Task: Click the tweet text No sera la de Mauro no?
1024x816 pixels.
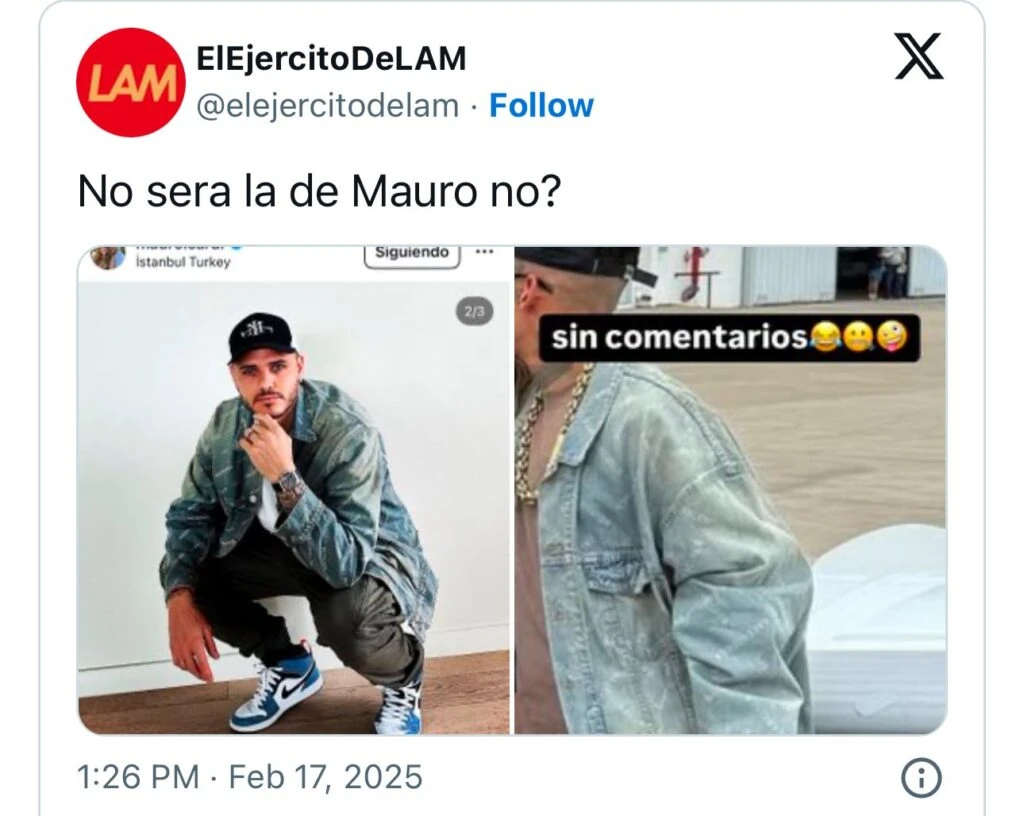Action: (319, 191)
